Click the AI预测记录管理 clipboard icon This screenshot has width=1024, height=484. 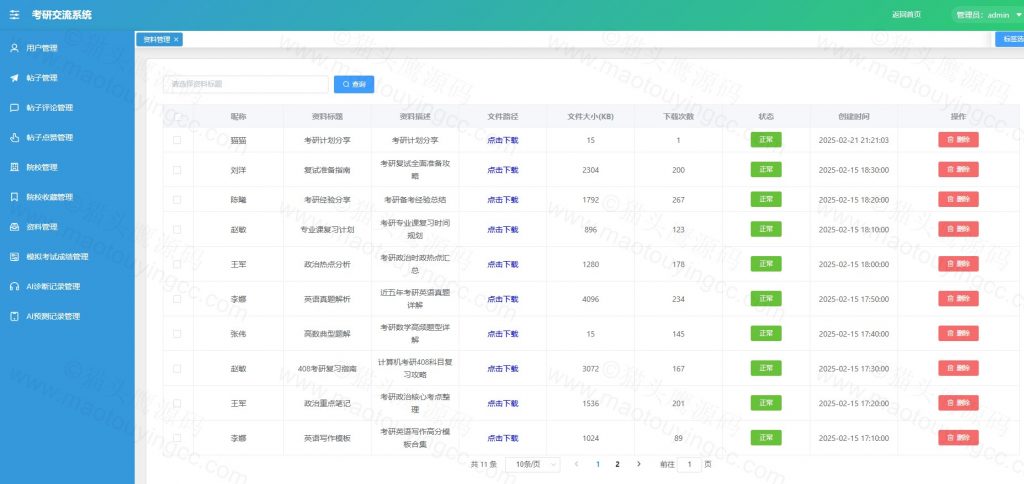pos(14,317)
